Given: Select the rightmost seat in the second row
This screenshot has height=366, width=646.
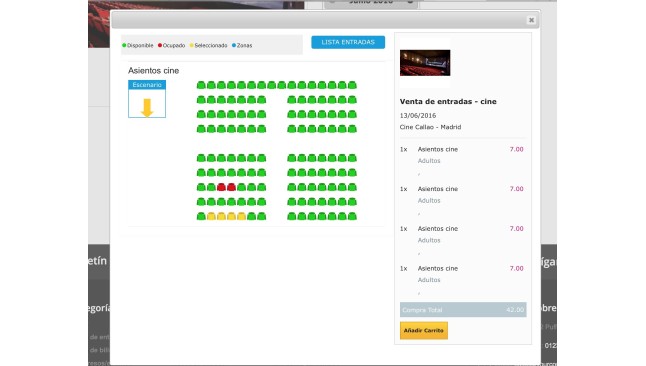Looking at the screenshot, I should (352, 100).
